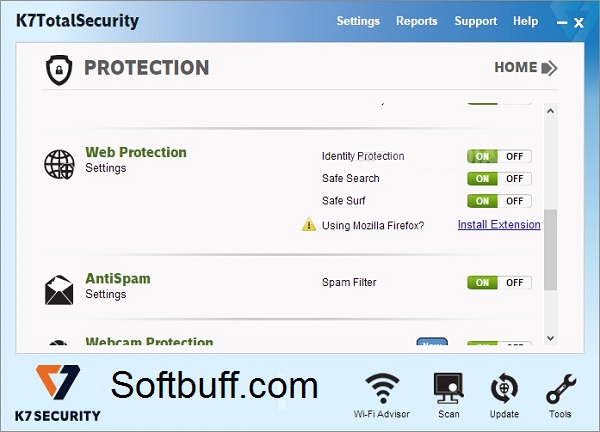Image resolution: width=600 pixels, height=432 pixels.
Task: Turn off Safe Search toggle
Action: click(x=515, y=179)
